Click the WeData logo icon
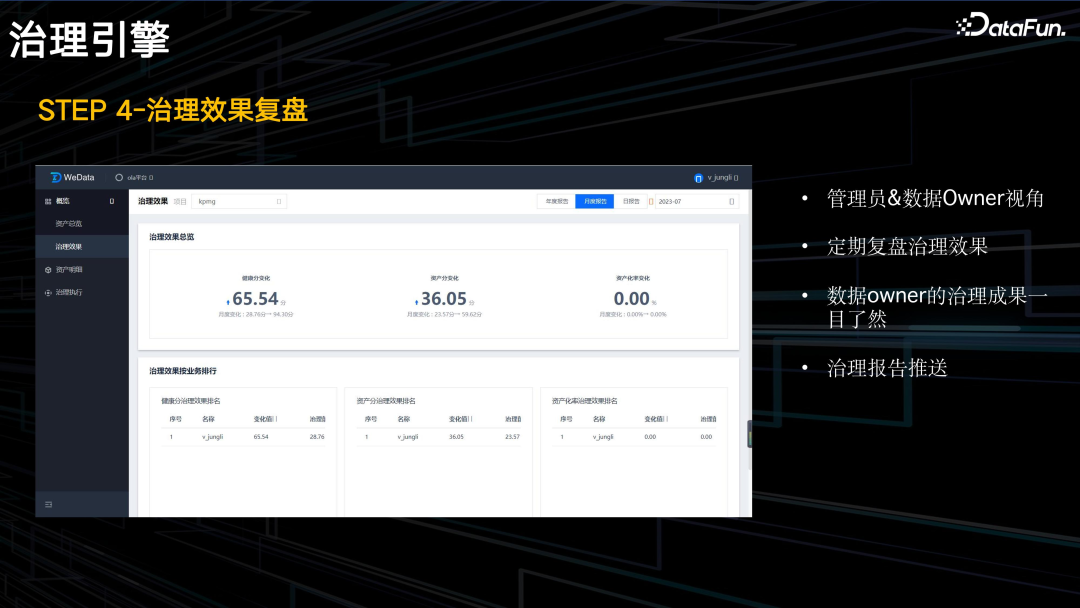The width and height of the screenshot is (1080, 608). (x=55, y=177)
